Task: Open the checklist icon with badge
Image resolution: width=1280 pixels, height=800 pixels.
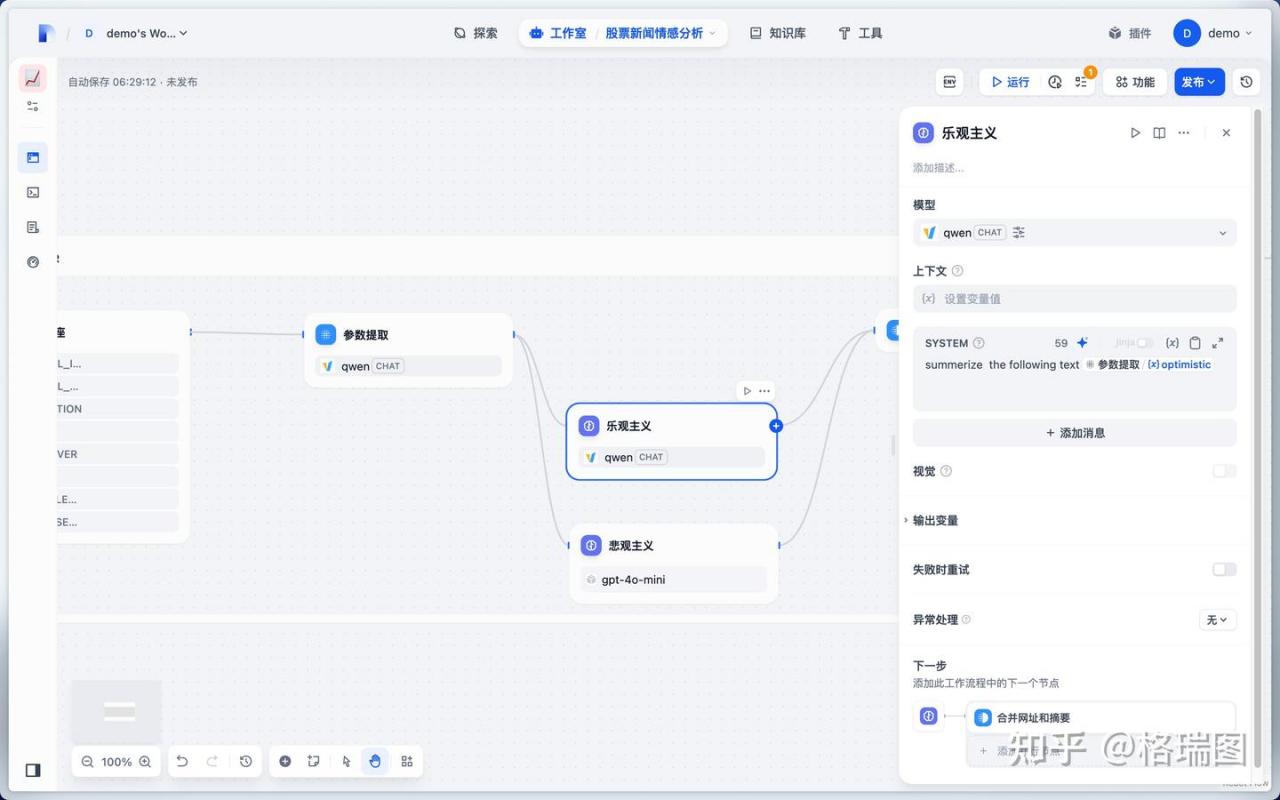Action: (1082, 82)
